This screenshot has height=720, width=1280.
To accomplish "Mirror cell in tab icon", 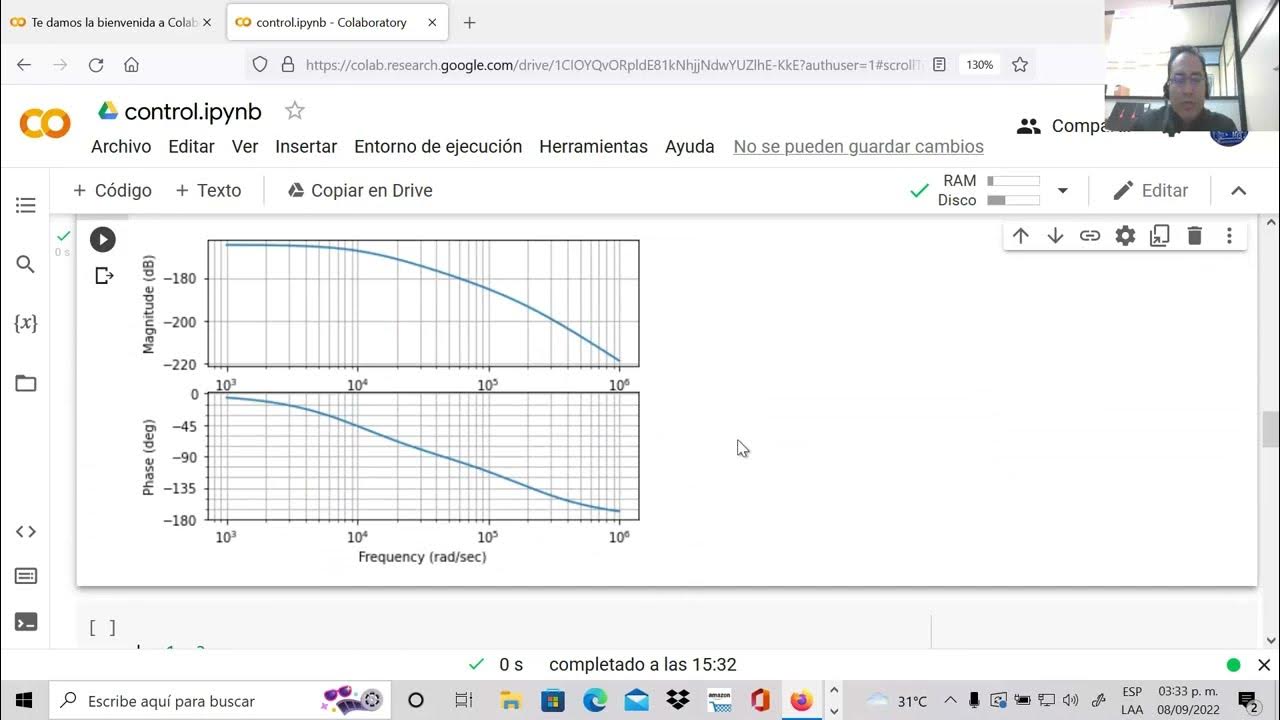I will point(1160,236).
